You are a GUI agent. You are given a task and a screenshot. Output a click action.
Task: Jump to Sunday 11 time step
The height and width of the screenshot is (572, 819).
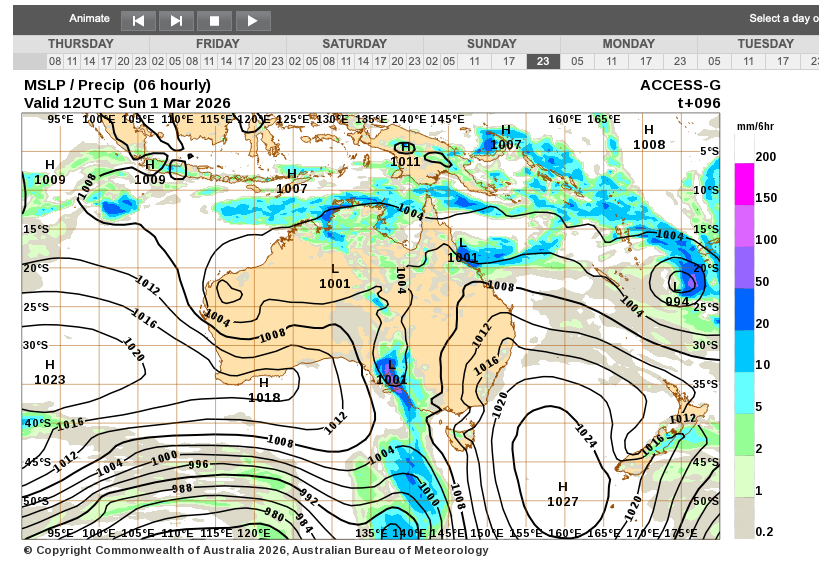475,61
